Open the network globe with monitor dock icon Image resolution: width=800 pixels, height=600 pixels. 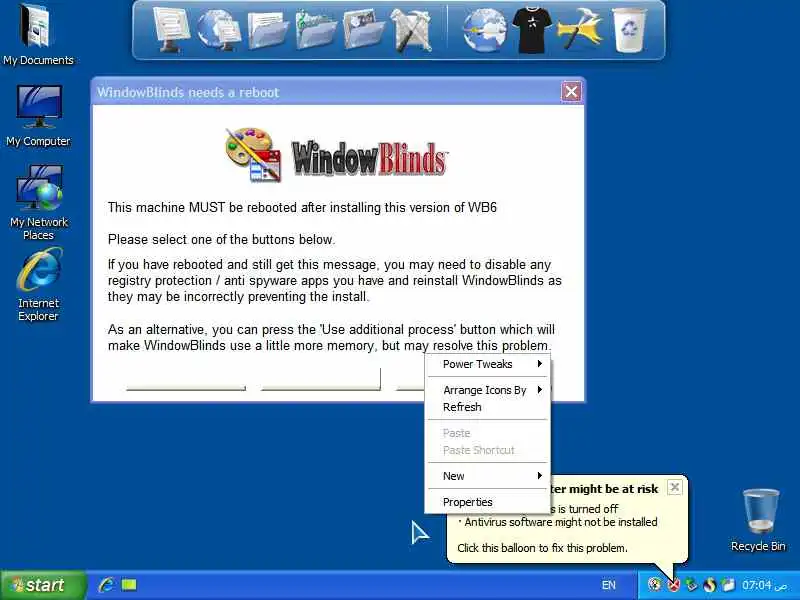(219, 30)
